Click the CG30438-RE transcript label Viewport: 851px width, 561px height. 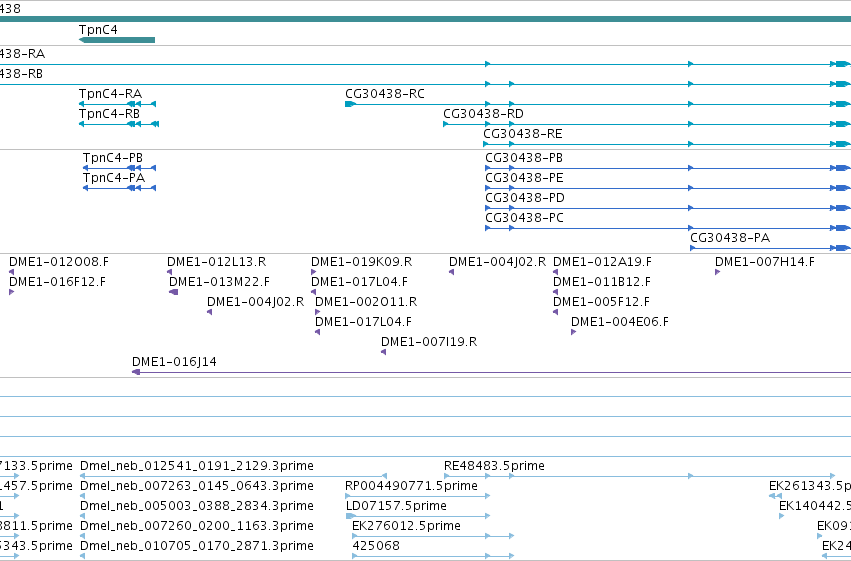point(523,134)
